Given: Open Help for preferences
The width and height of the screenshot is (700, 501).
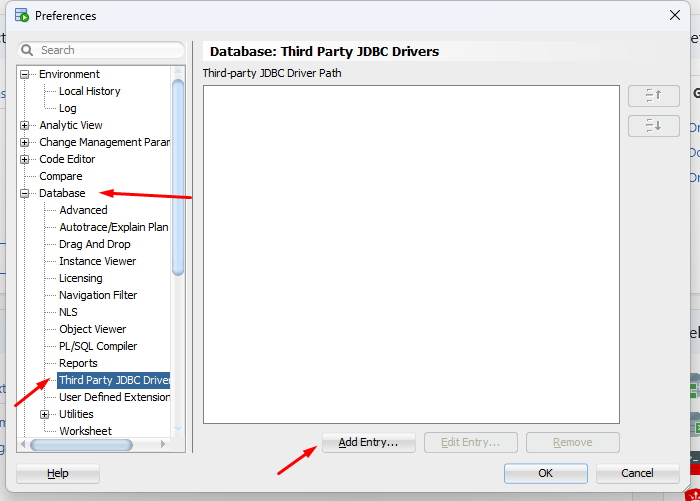Looking at the screenshot, I should coord(58,473).
